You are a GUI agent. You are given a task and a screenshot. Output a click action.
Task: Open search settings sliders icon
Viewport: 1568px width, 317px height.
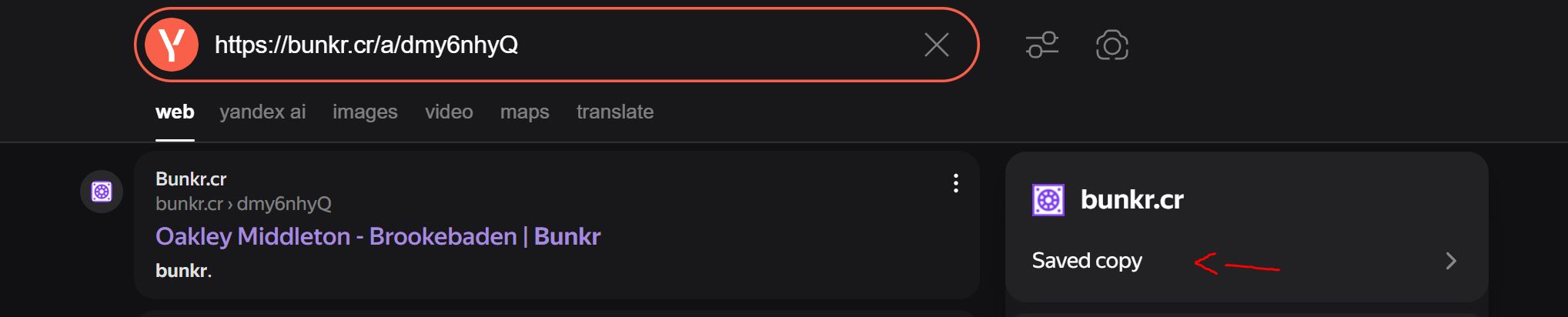tap(1041, 45)
